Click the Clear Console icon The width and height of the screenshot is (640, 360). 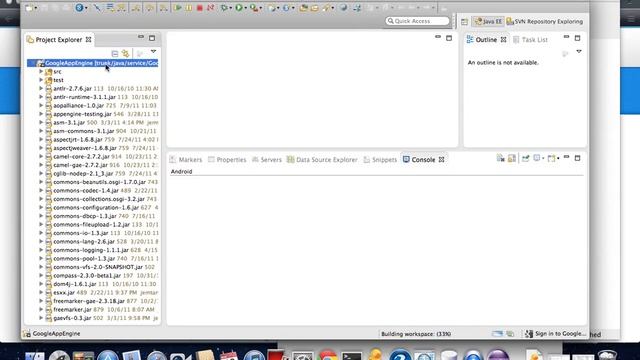(500, 158)
